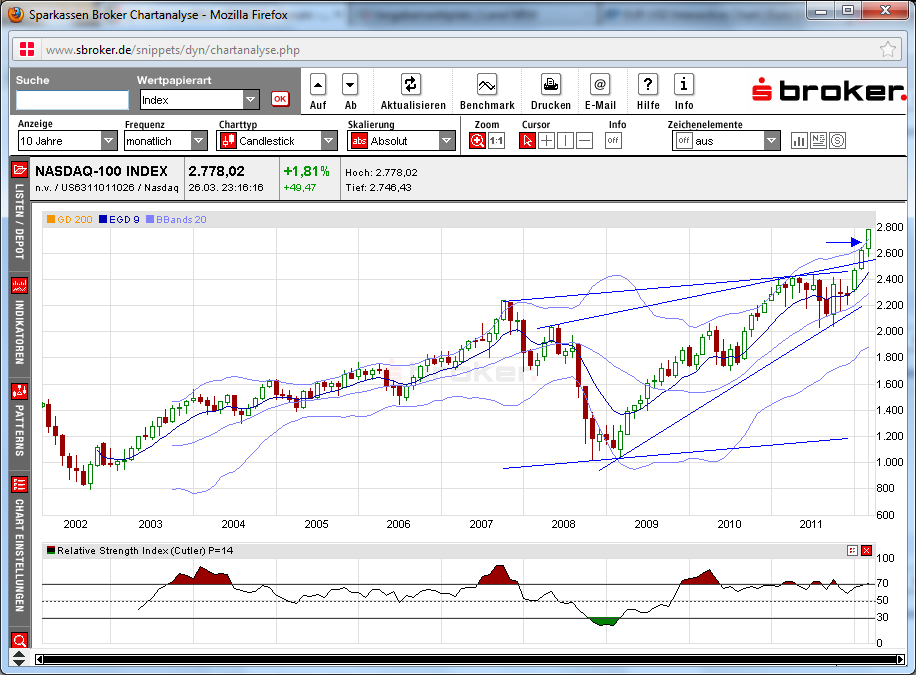Open the Hilfe help icon
Viewport: 916px width, 675px height.
647,85
